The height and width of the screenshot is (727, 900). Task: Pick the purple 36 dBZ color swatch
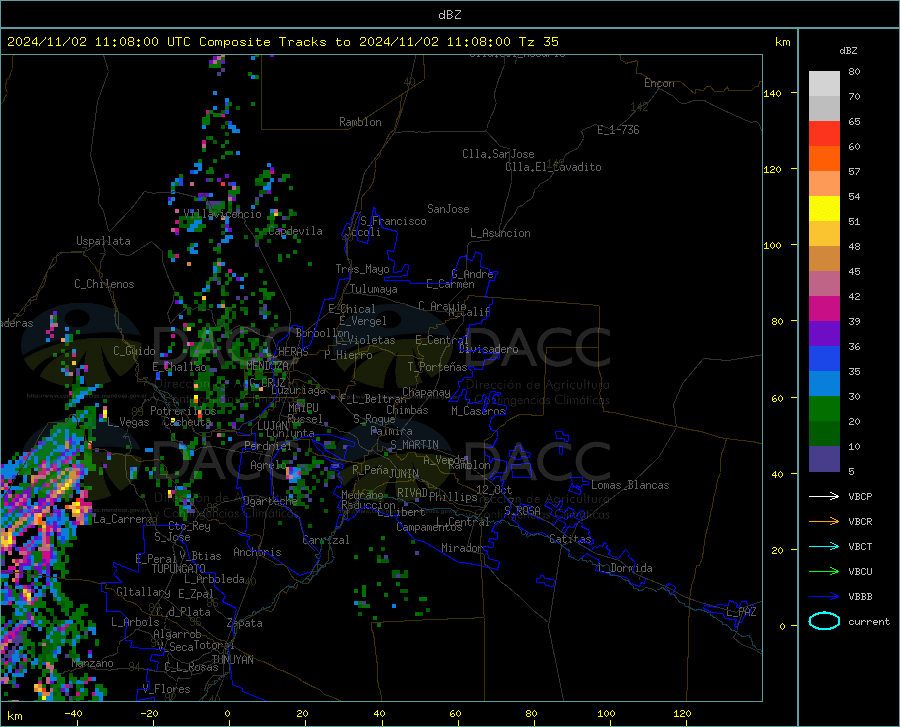point(824,334)
